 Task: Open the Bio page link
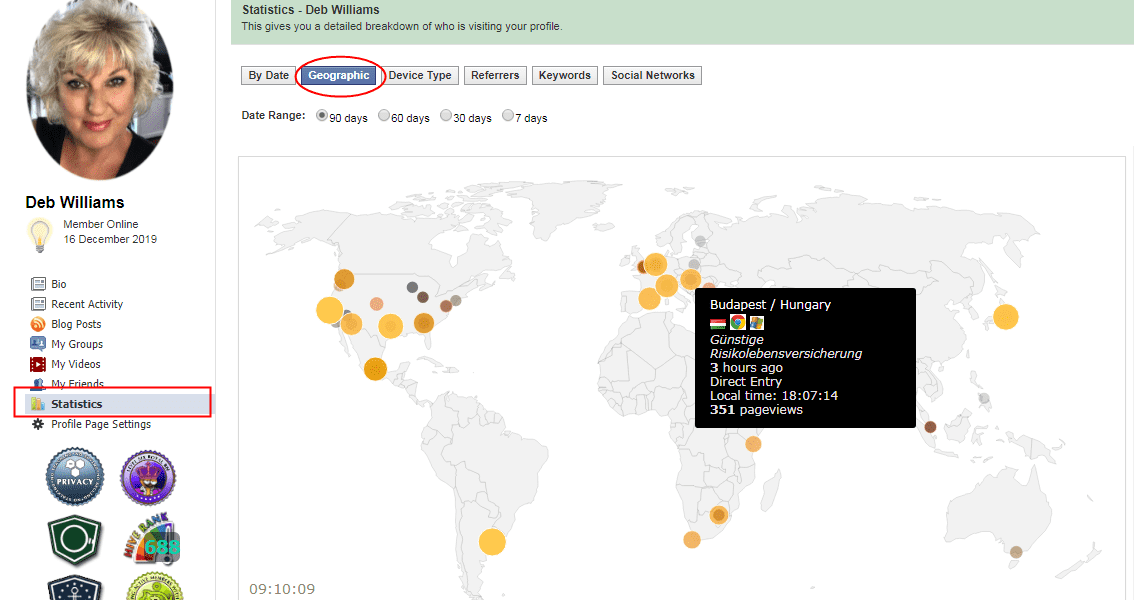click(59, 284)
